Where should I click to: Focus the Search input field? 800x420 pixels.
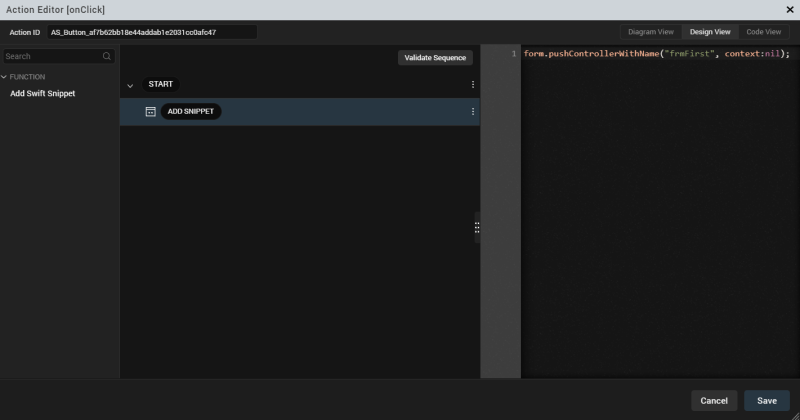(50, 57)
